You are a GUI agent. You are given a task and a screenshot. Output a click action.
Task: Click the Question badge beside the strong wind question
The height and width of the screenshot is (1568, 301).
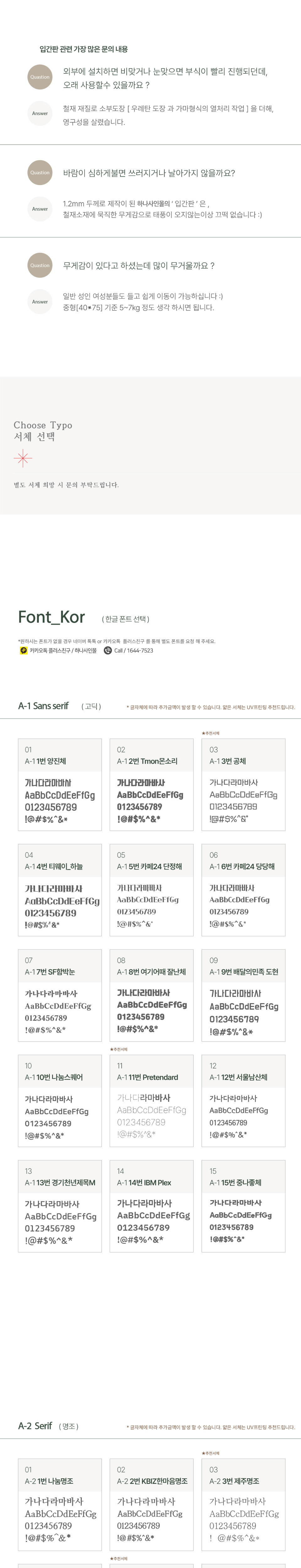(x=40, y=173)
